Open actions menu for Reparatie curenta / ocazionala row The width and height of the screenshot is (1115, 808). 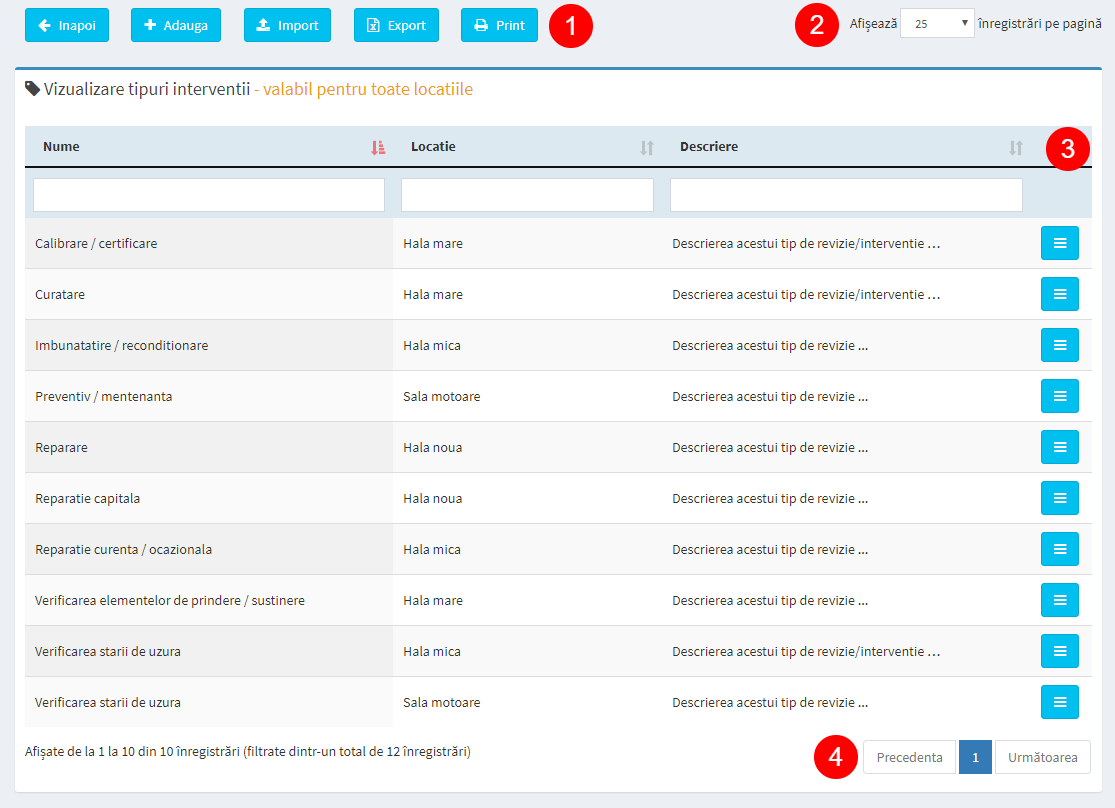(1060, 549)
